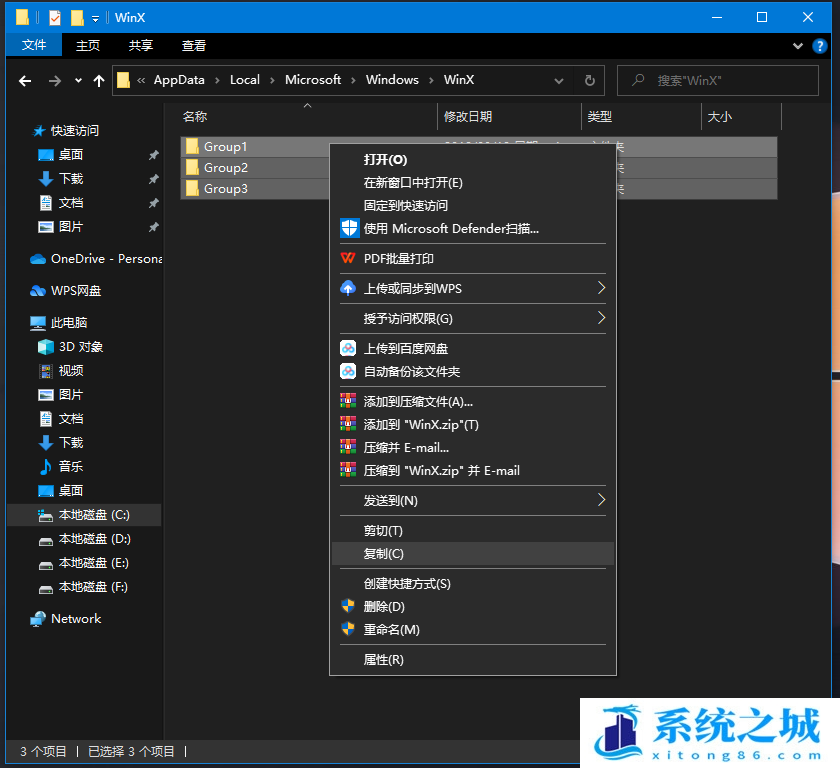This screenshot has width=840, height=768.
Task: Click Local in the address breadcrumb
Action: (245, 80)
